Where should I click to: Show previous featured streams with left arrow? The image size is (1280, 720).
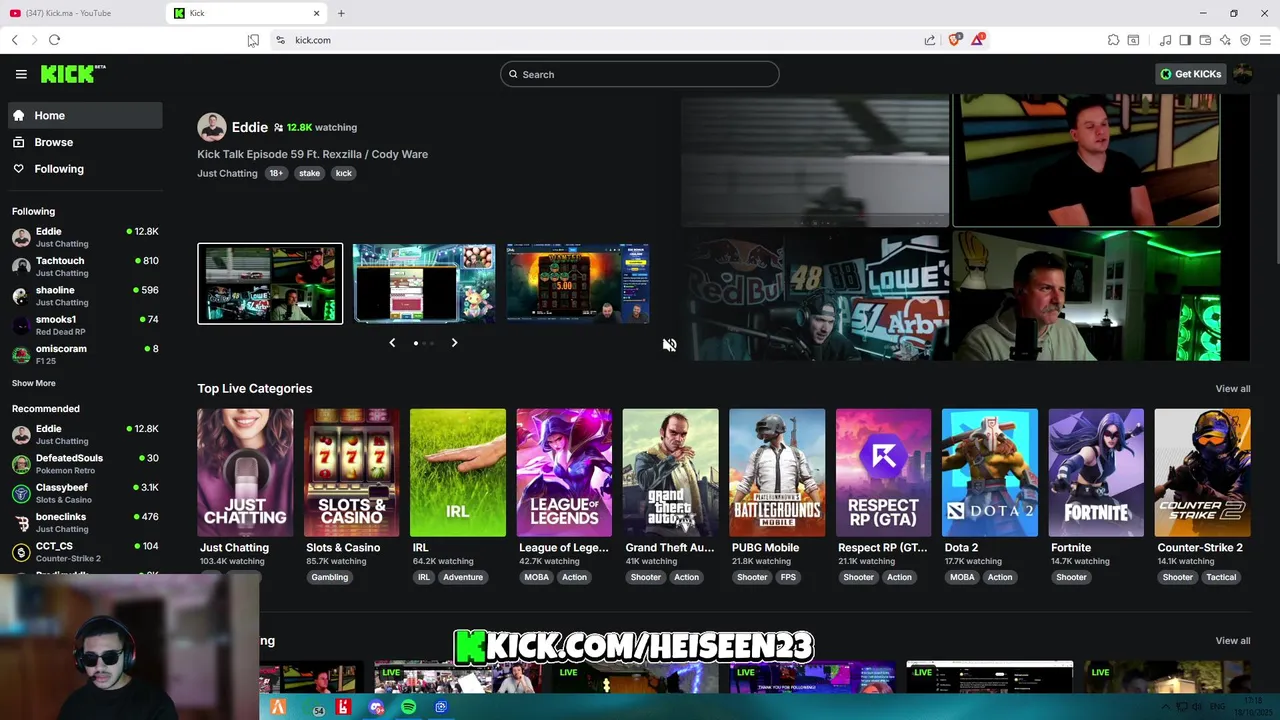click(x=392, y=343)
